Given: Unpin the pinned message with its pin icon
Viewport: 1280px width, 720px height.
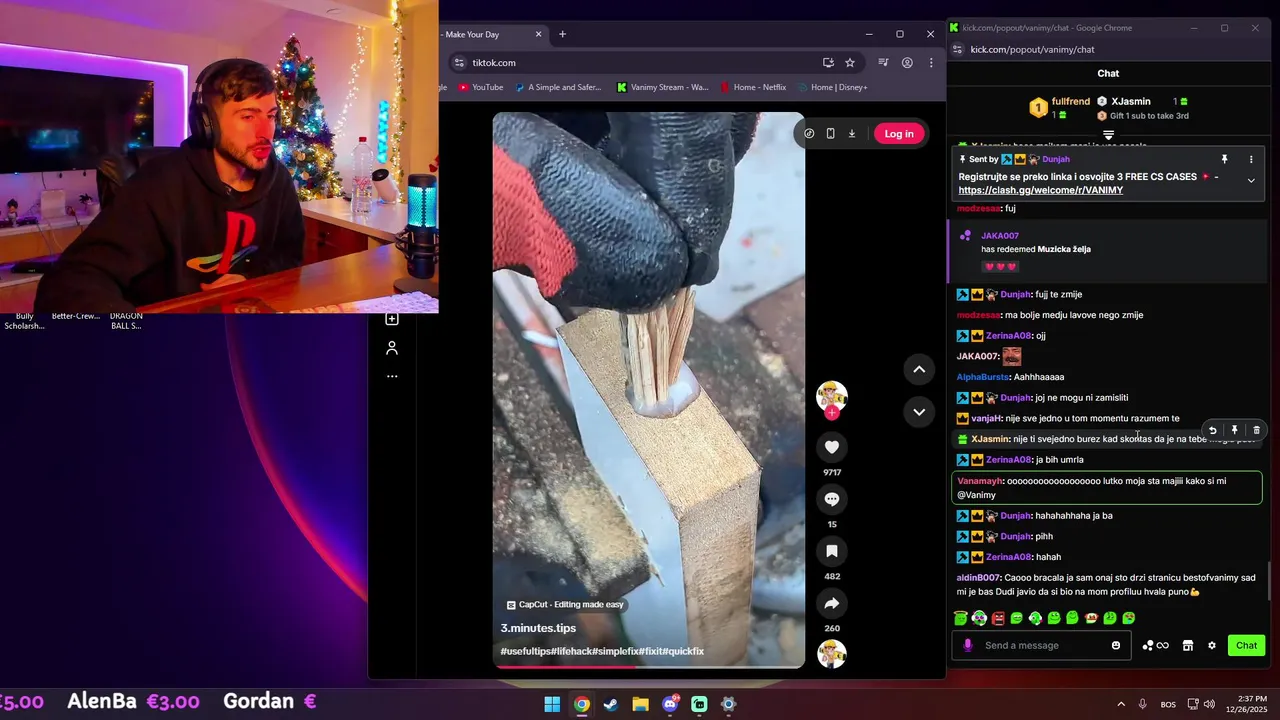Looking at the screenshot, I should pyautogui.click(x=1224, y=159).
